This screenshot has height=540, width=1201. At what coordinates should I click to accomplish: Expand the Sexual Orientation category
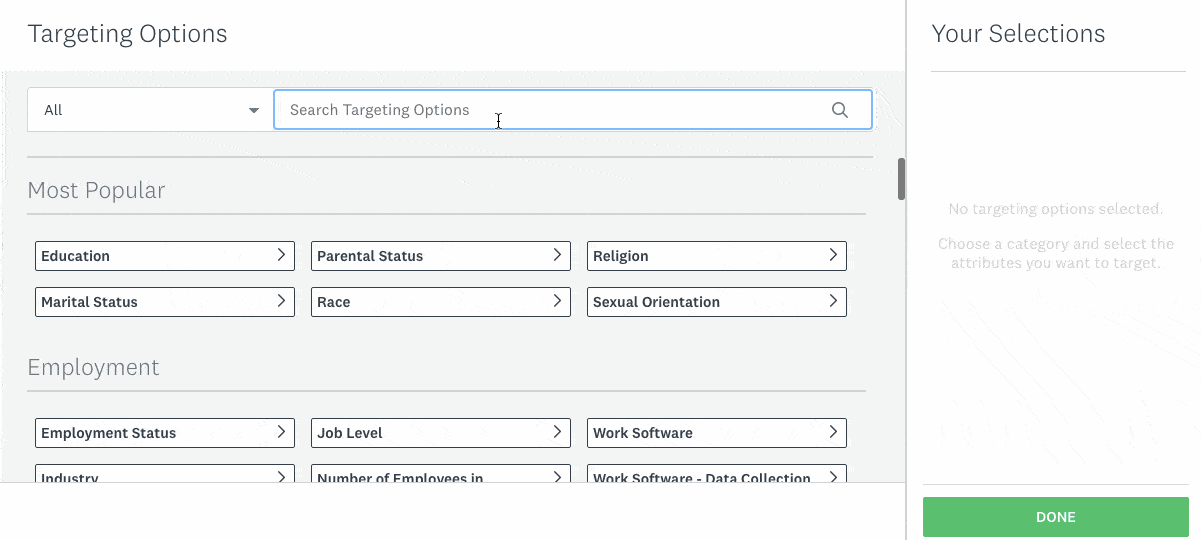click(x=716, y=302)
